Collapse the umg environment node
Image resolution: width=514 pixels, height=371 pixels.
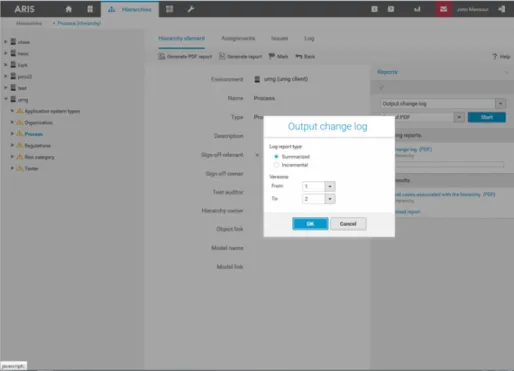click(x=6, y=99)
